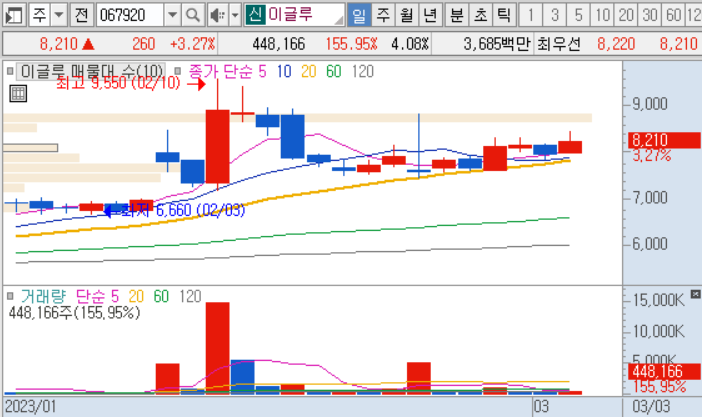Screen dimensions: 702x417
Task: Select the 10 interval button
Action: [602, 15]
